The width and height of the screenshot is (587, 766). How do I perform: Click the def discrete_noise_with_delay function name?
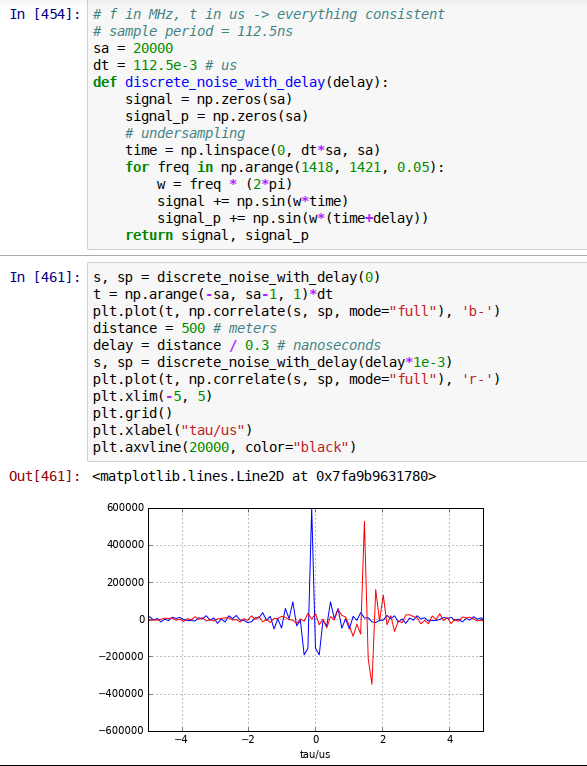[225, 82]
